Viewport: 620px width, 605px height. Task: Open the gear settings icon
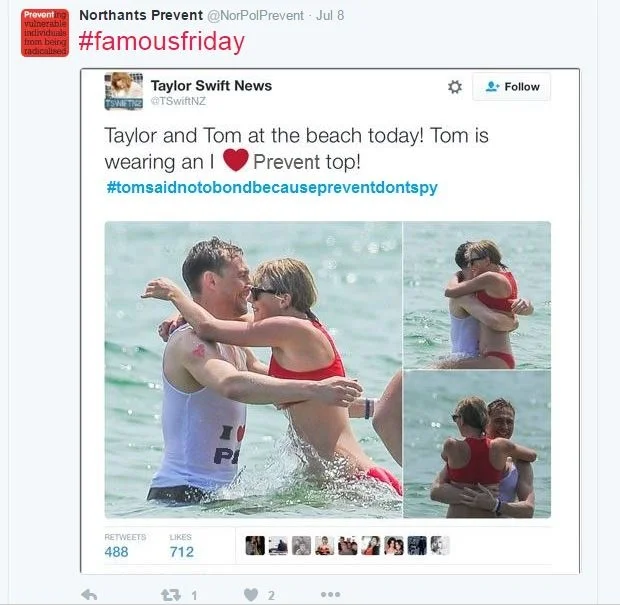tap(455, 87)
